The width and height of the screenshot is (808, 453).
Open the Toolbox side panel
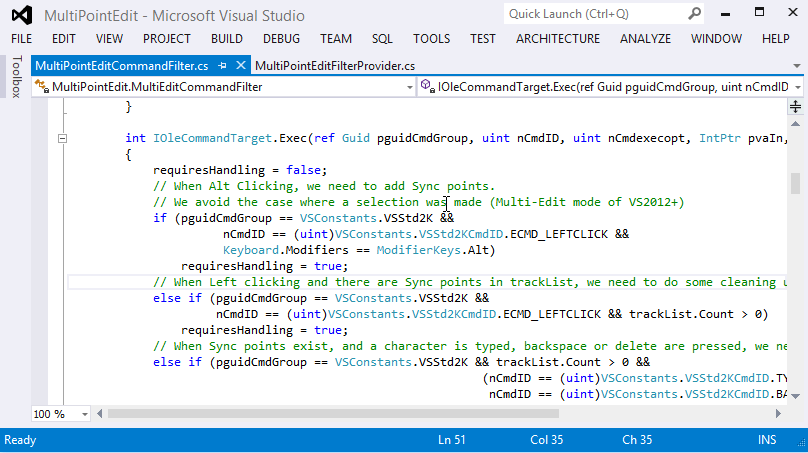15,77
